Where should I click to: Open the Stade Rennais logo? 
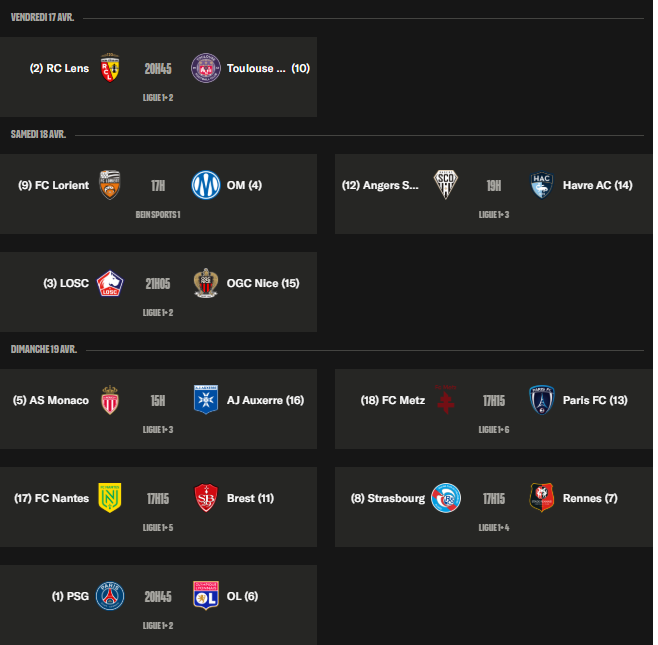(x=541, y=498)
